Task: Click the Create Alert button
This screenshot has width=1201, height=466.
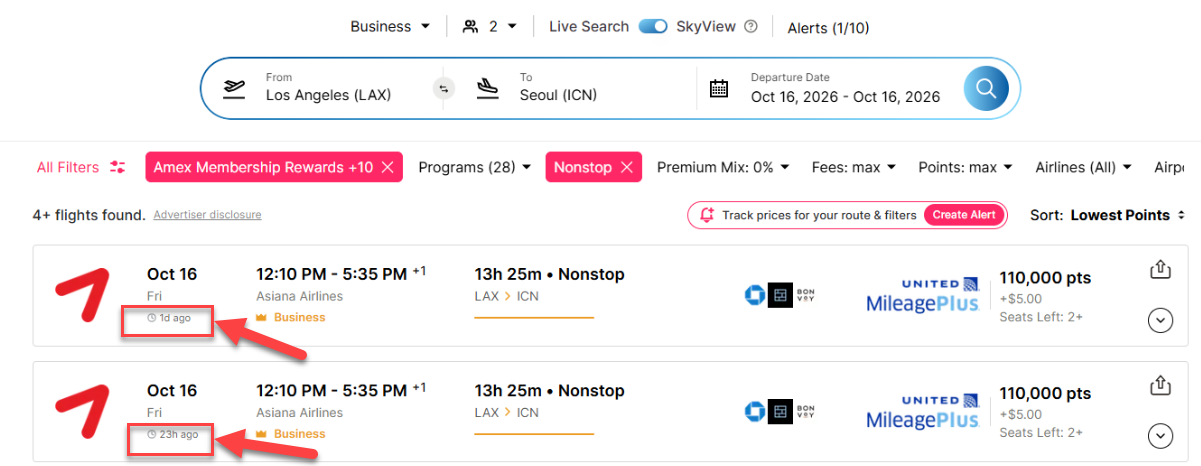Action: (x=964, y=215)
